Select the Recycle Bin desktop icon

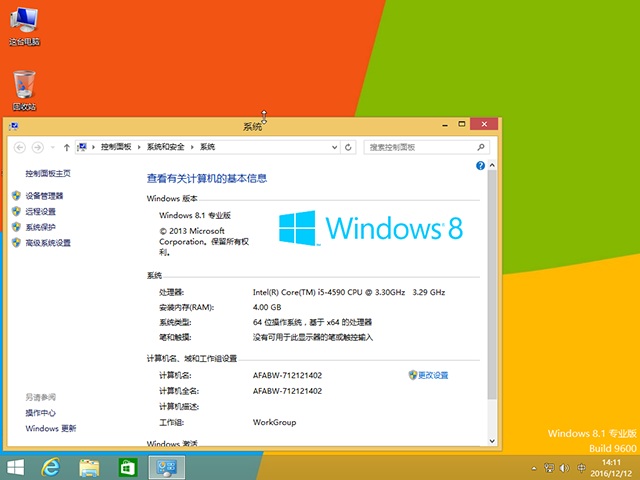point(24,90)
